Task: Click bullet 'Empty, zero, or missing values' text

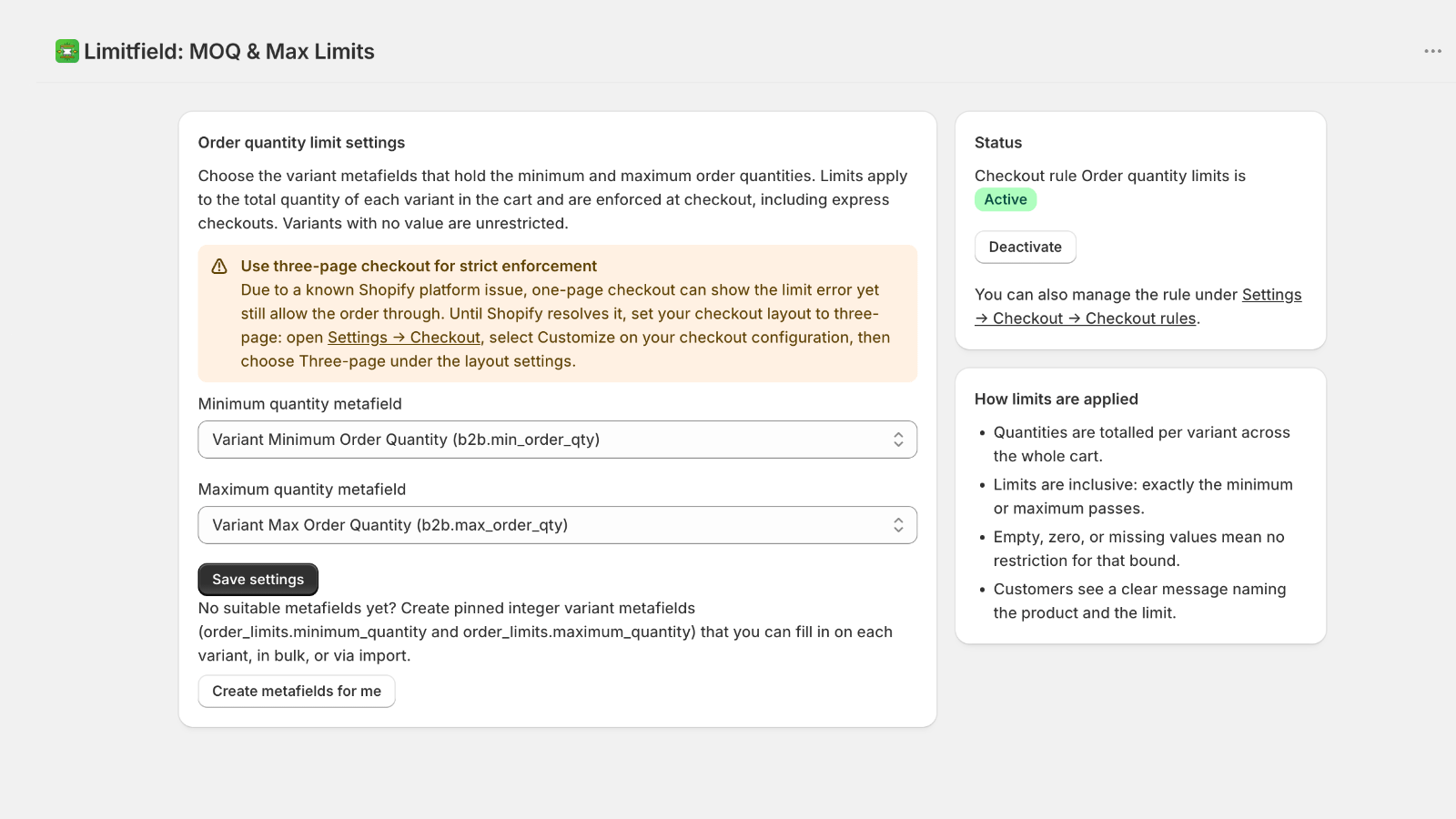Action: 1139,549
